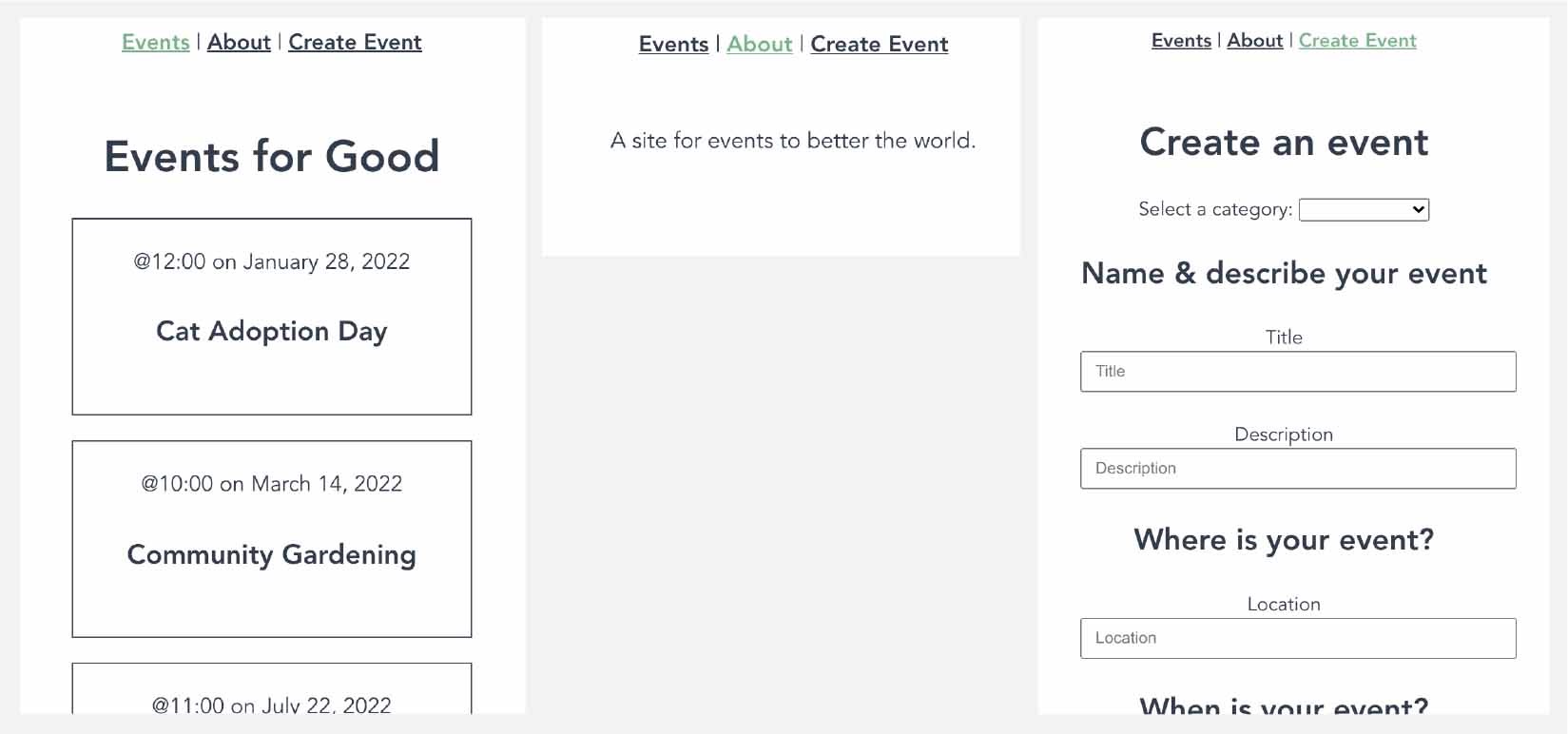1568x734 pixels.
Task: Click Events link in the About page nav
Action: point(673,45)
